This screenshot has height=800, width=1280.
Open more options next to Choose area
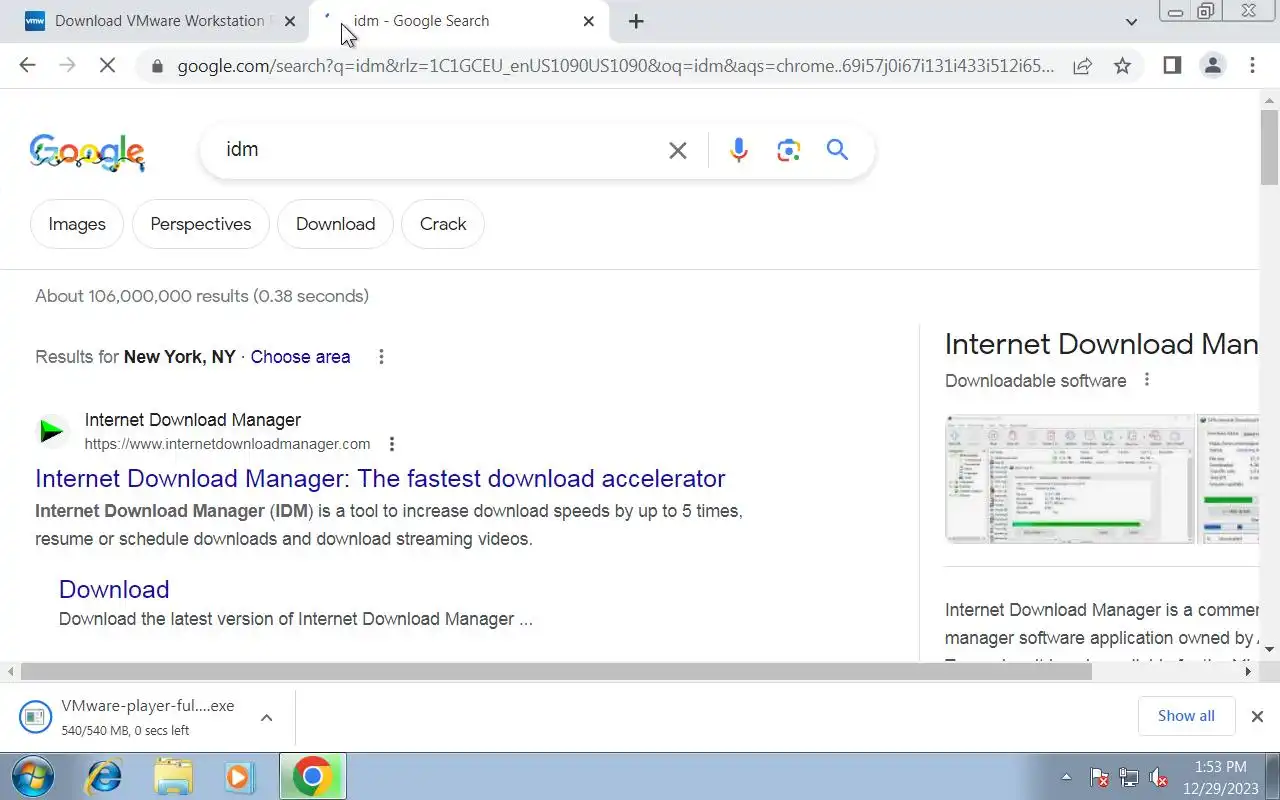pos(381,357)
